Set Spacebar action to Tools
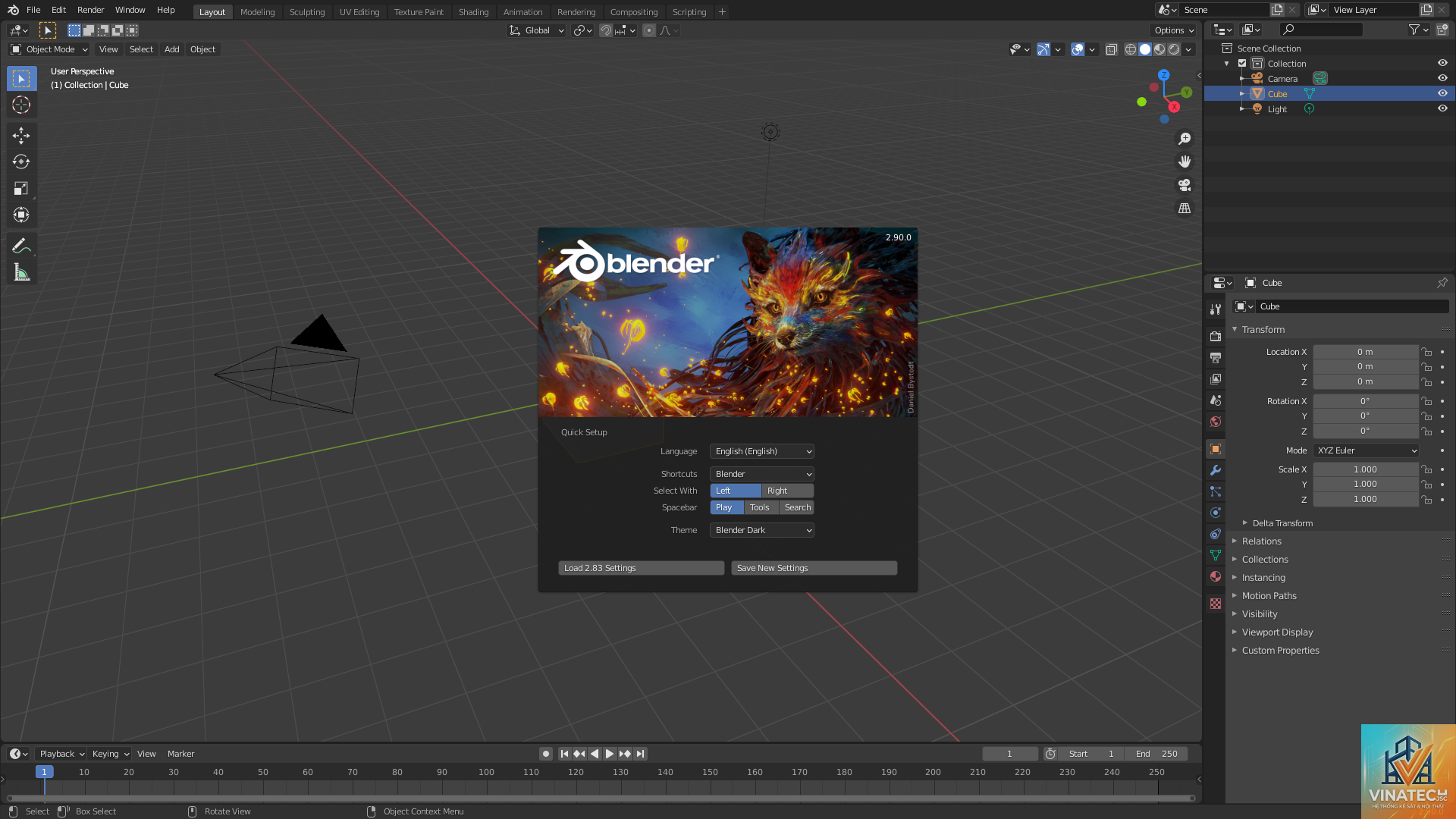Image resolution: width=1456 pixels, height=819 pixels. point(760,507)
